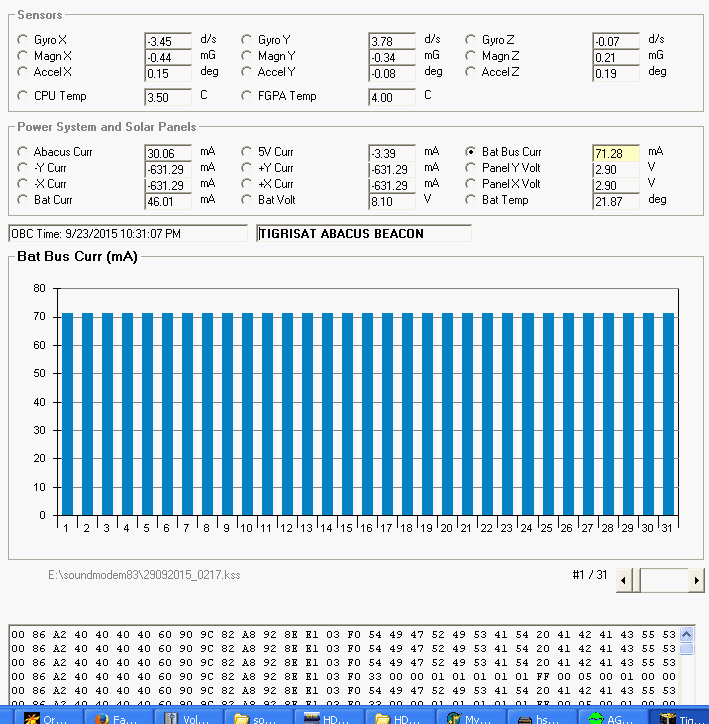Viewport: 709px width, 724px height.
Task: Select the Gyro Y radio button
Action: click(x=246, y=40)
